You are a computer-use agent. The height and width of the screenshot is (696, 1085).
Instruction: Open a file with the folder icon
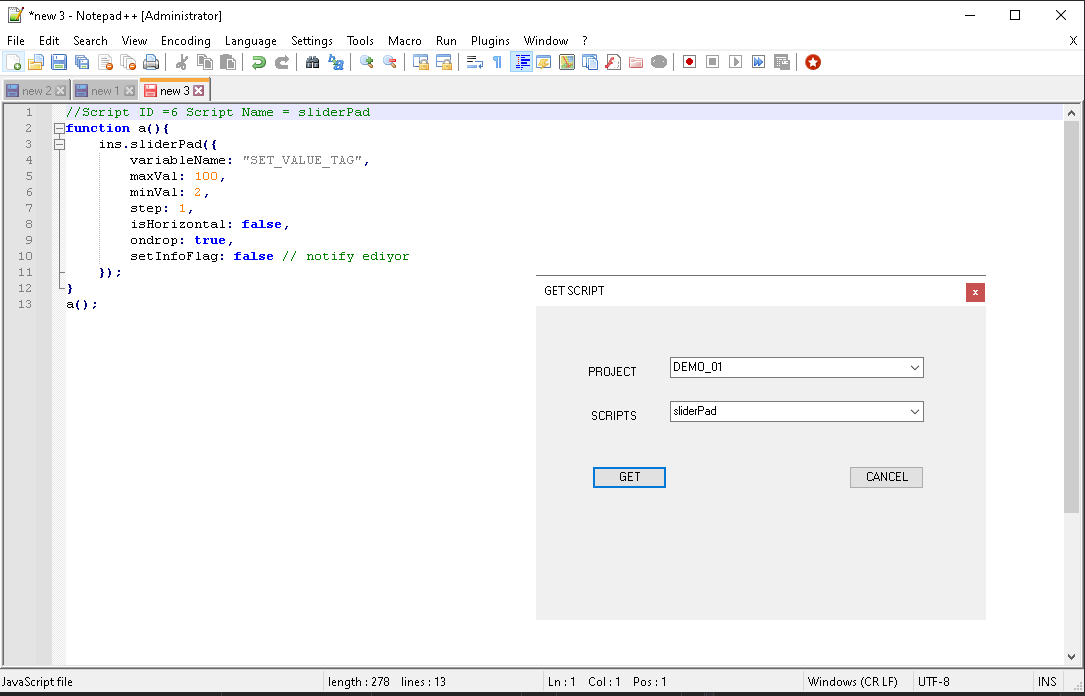click(35, 62)
